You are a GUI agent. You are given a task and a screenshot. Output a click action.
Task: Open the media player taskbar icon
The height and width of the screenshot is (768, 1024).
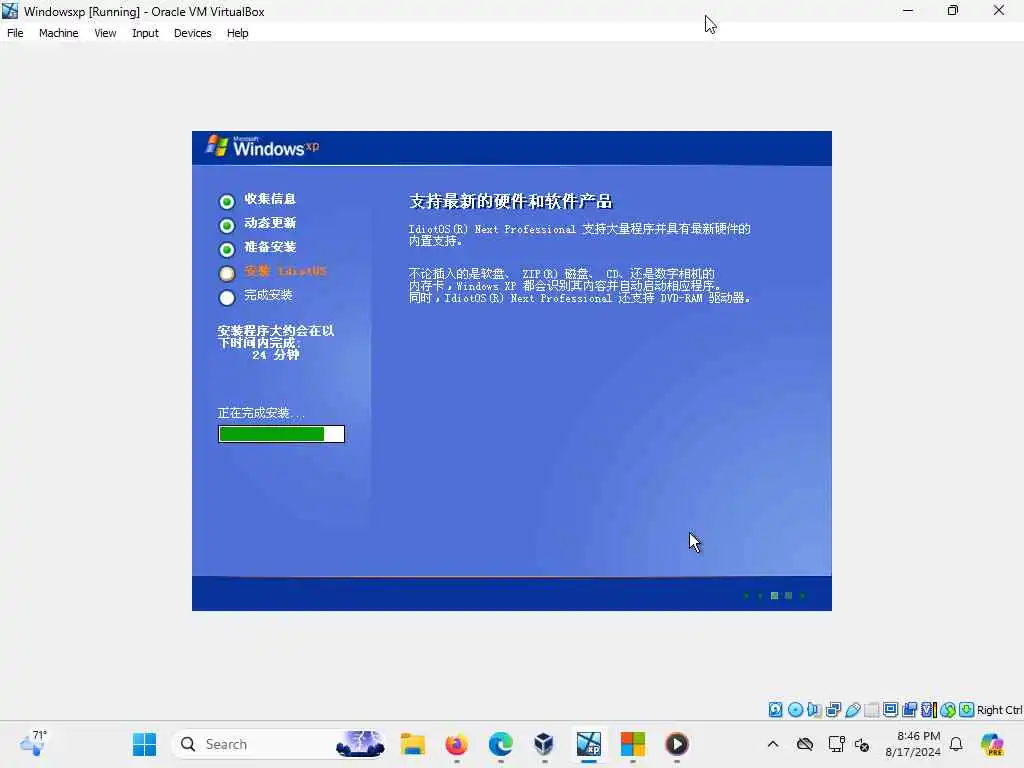(677, 744)
